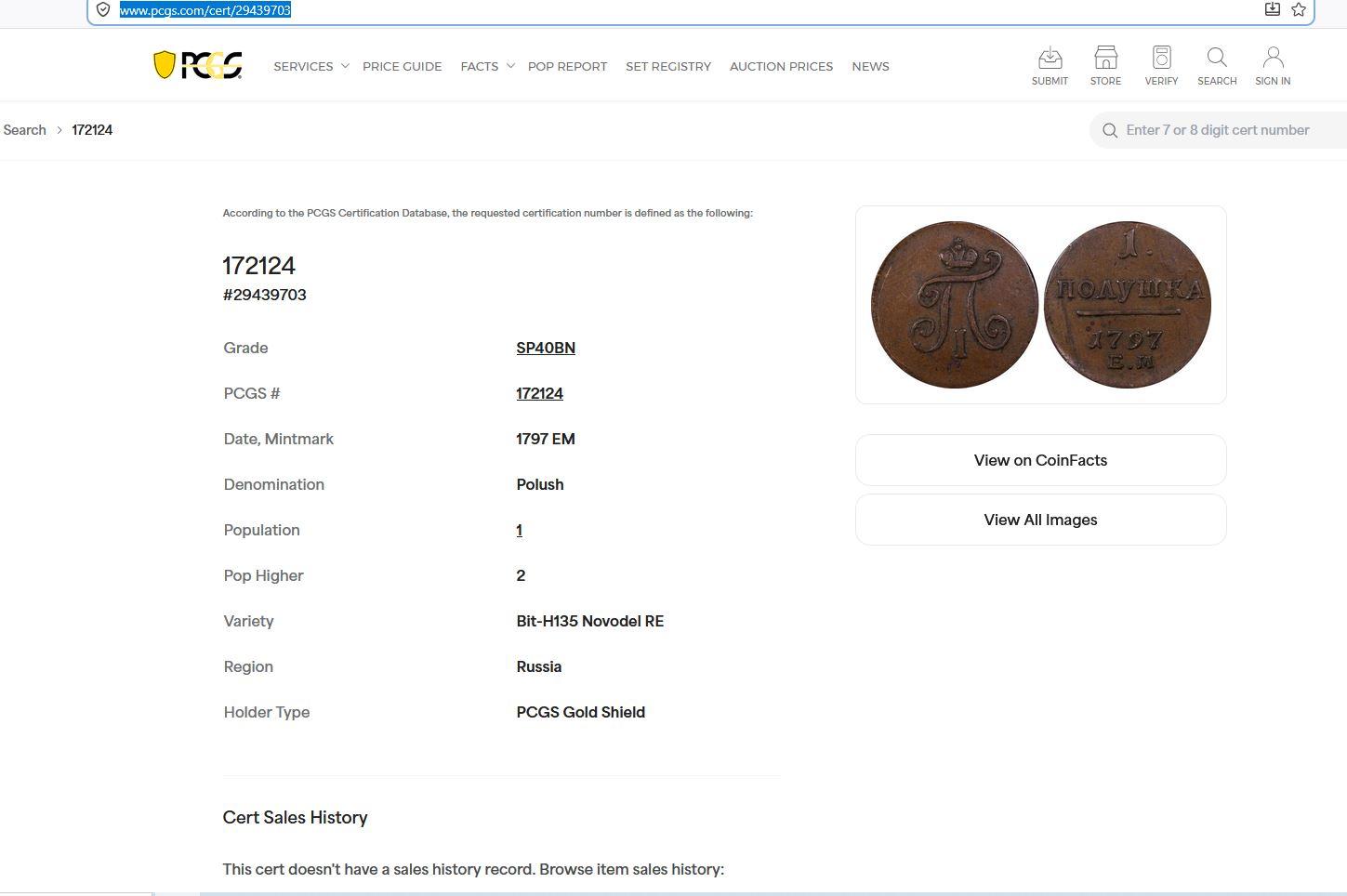
Task: Open the Polushka coin image thumbnail
Action: tap(1040, 305)
